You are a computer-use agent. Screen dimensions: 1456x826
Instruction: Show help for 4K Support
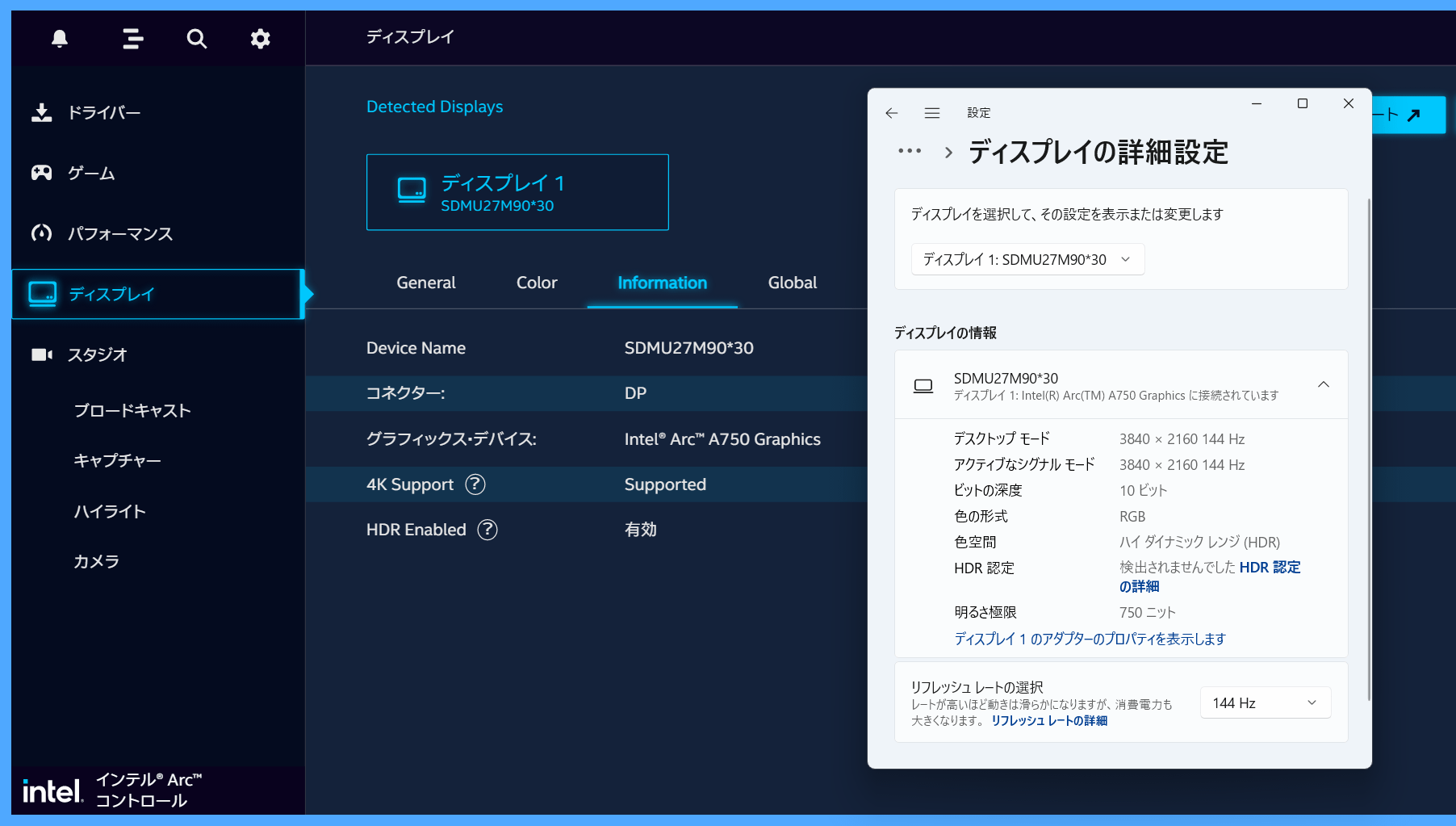475,484
